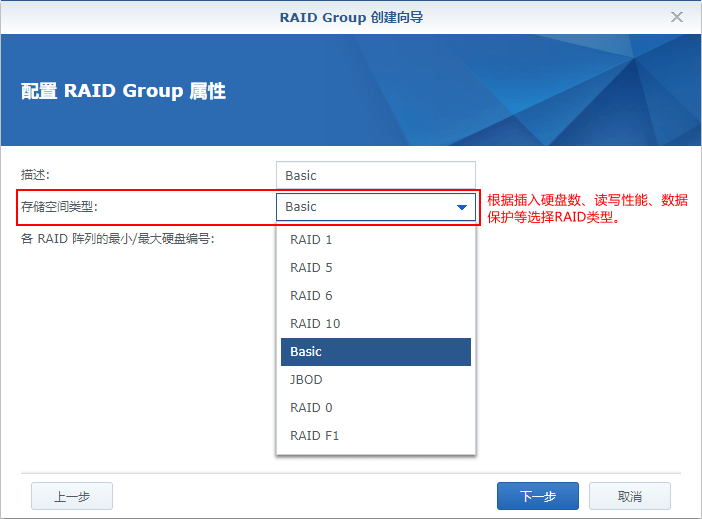Screen dimensions: 702x519
Task: Close the RAID Group wizard dialog
Action: (676, 17)
